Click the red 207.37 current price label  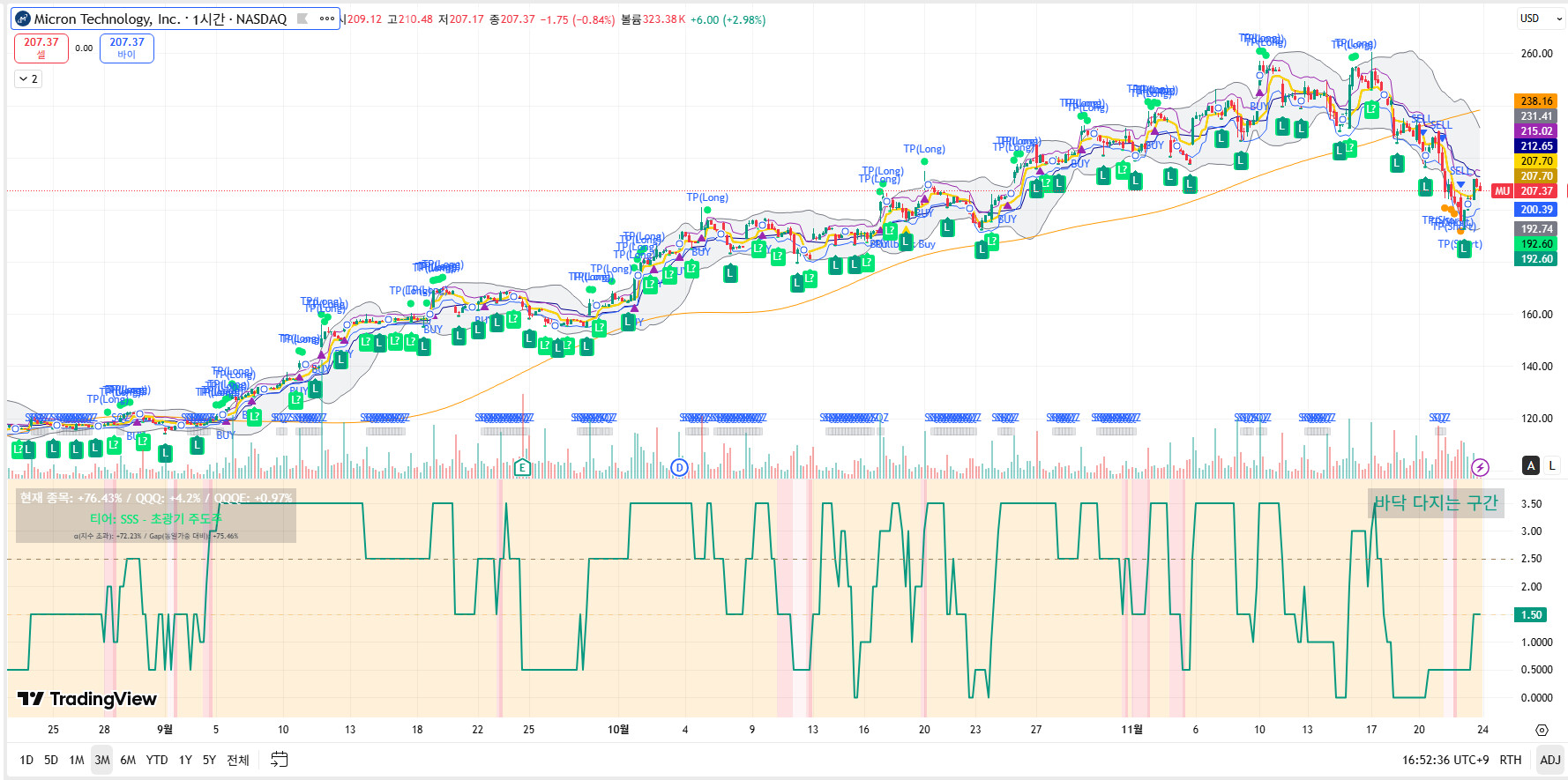(x=1536, y=191)
